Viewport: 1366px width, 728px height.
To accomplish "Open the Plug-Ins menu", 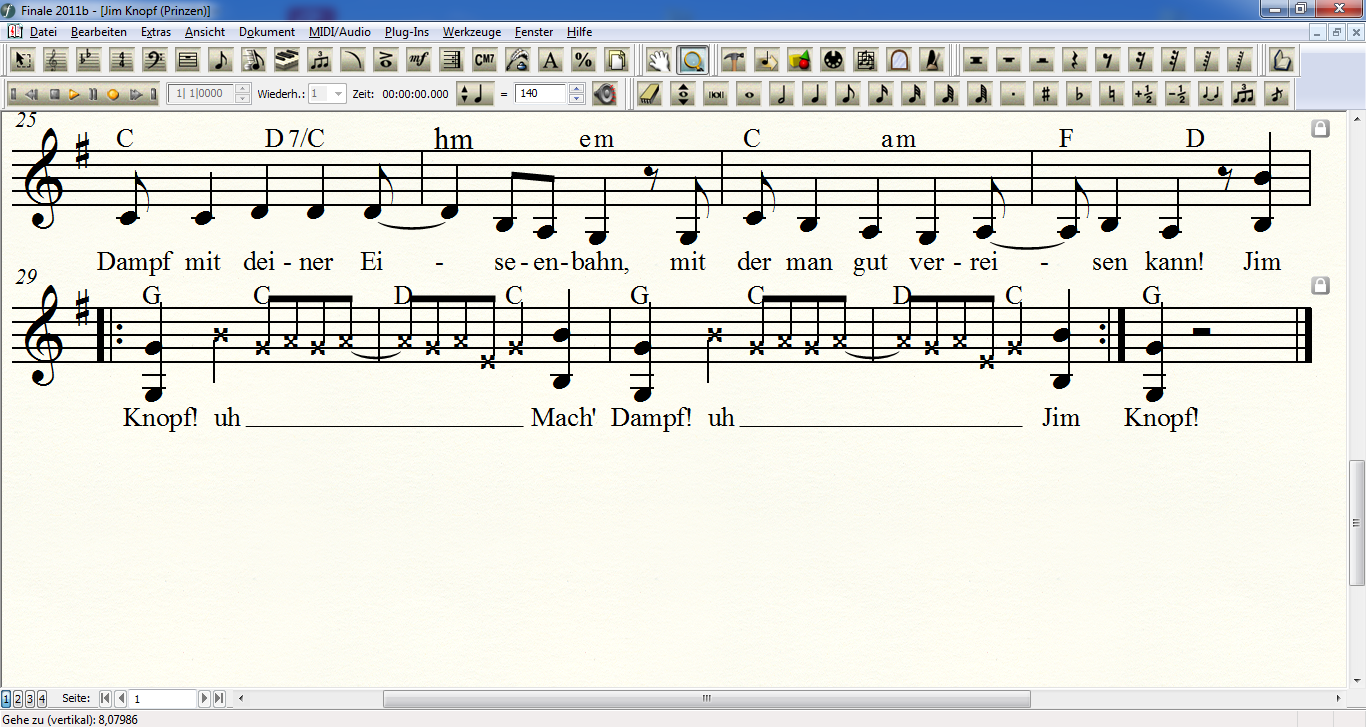I will coord(406,32).
